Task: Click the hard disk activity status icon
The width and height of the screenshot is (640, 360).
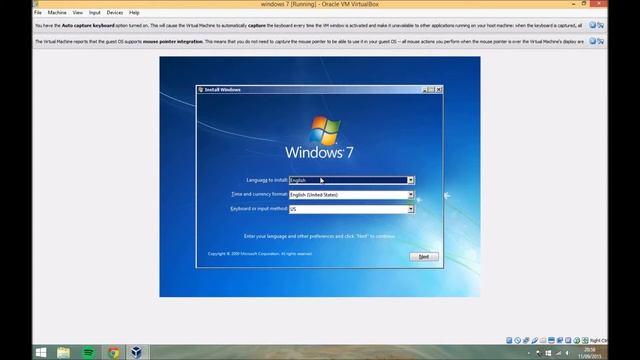Action: 509,340
